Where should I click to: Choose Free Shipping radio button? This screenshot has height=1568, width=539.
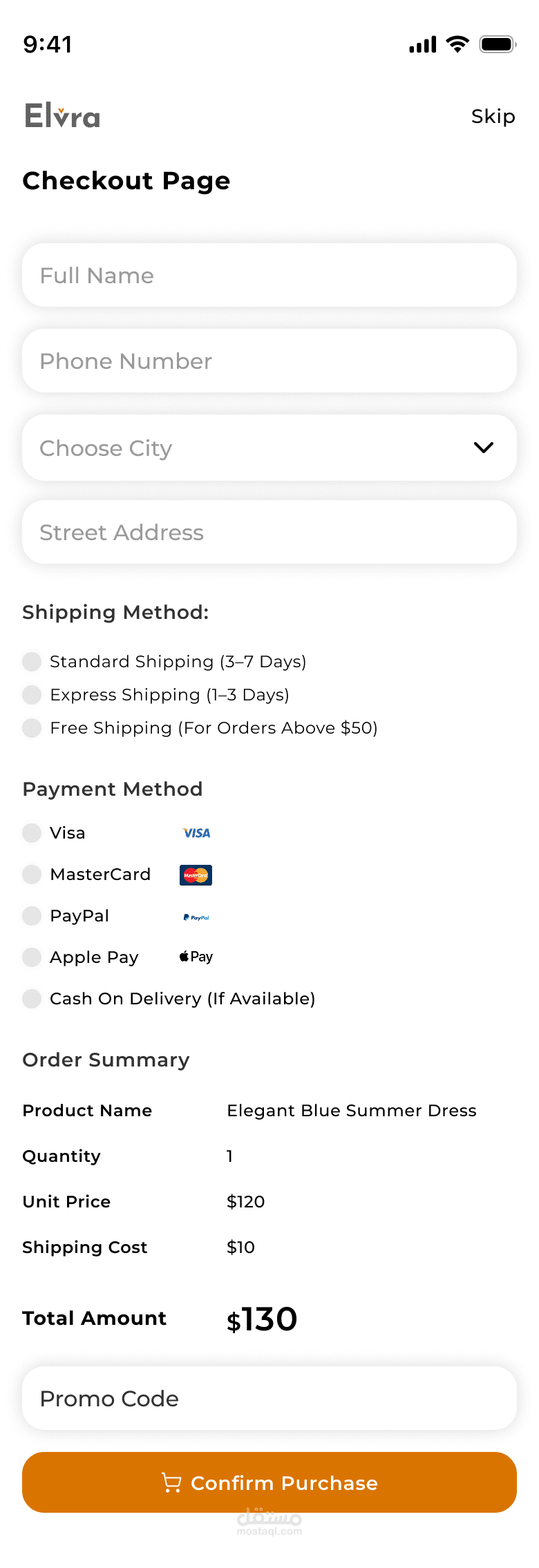[x=32, y=728]
